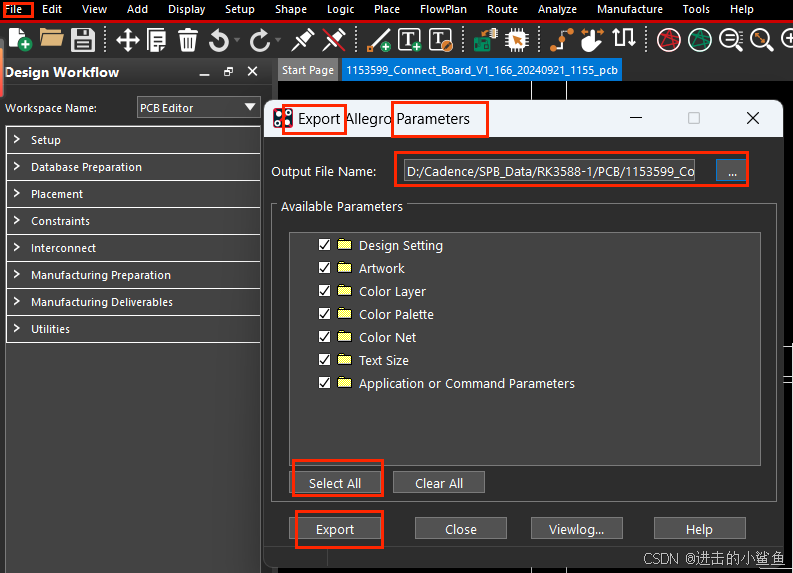Switch to the 1153599_Connect_Board pcb tab
The height and width of the screenshot is (573, 793).
(x=481, y=70)
